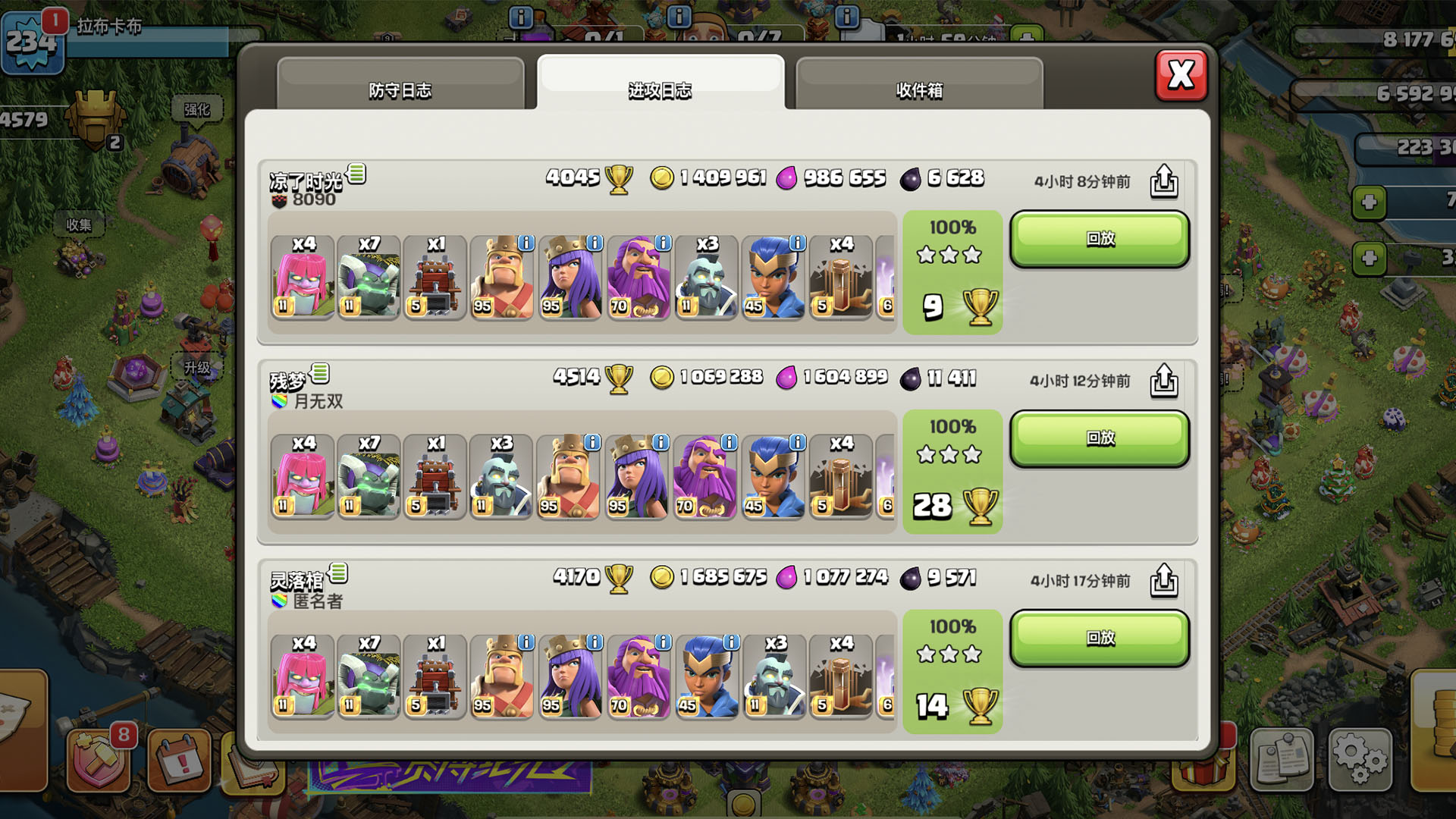The height and width of the screenshot is (819, 1456).
Task: Click the 升级 upgrade label on village
Action: point(197,368)
